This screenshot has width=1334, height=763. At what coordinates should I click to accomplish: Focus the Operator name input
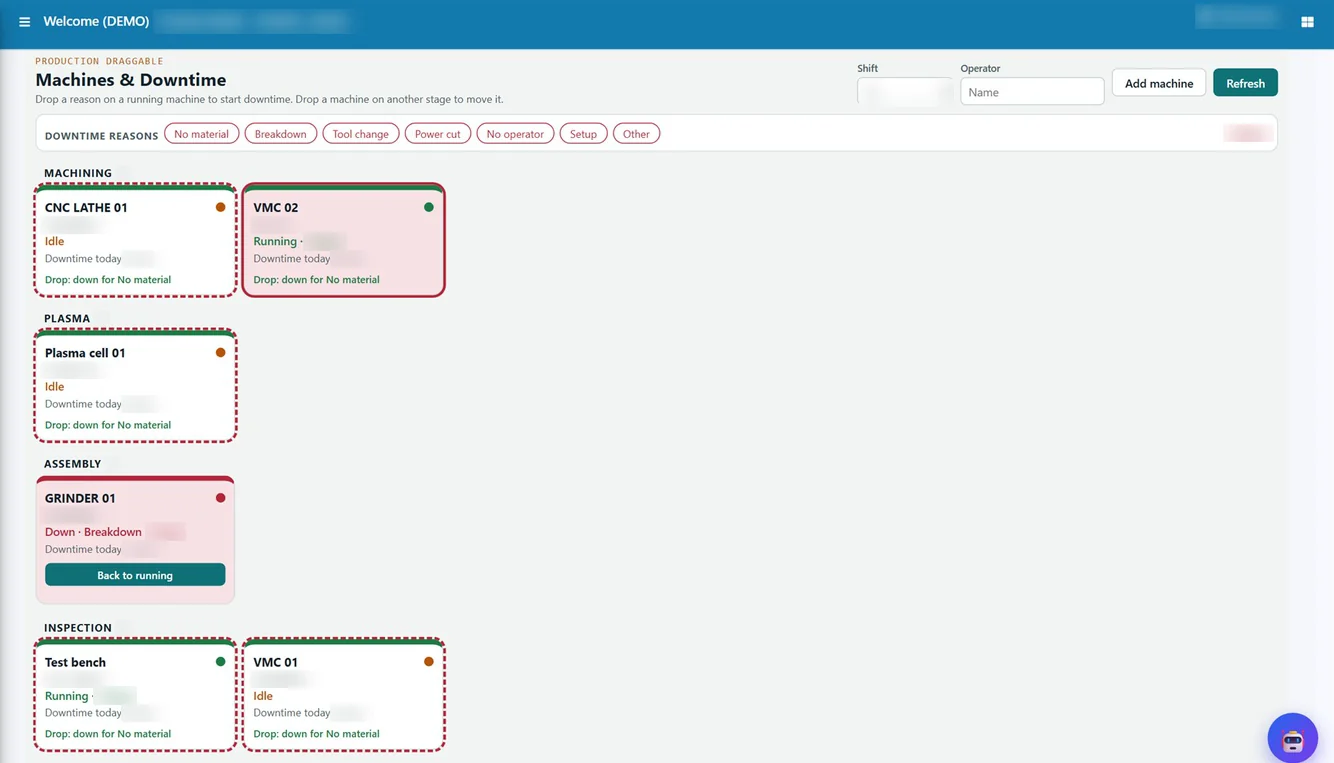[1032, 91]
